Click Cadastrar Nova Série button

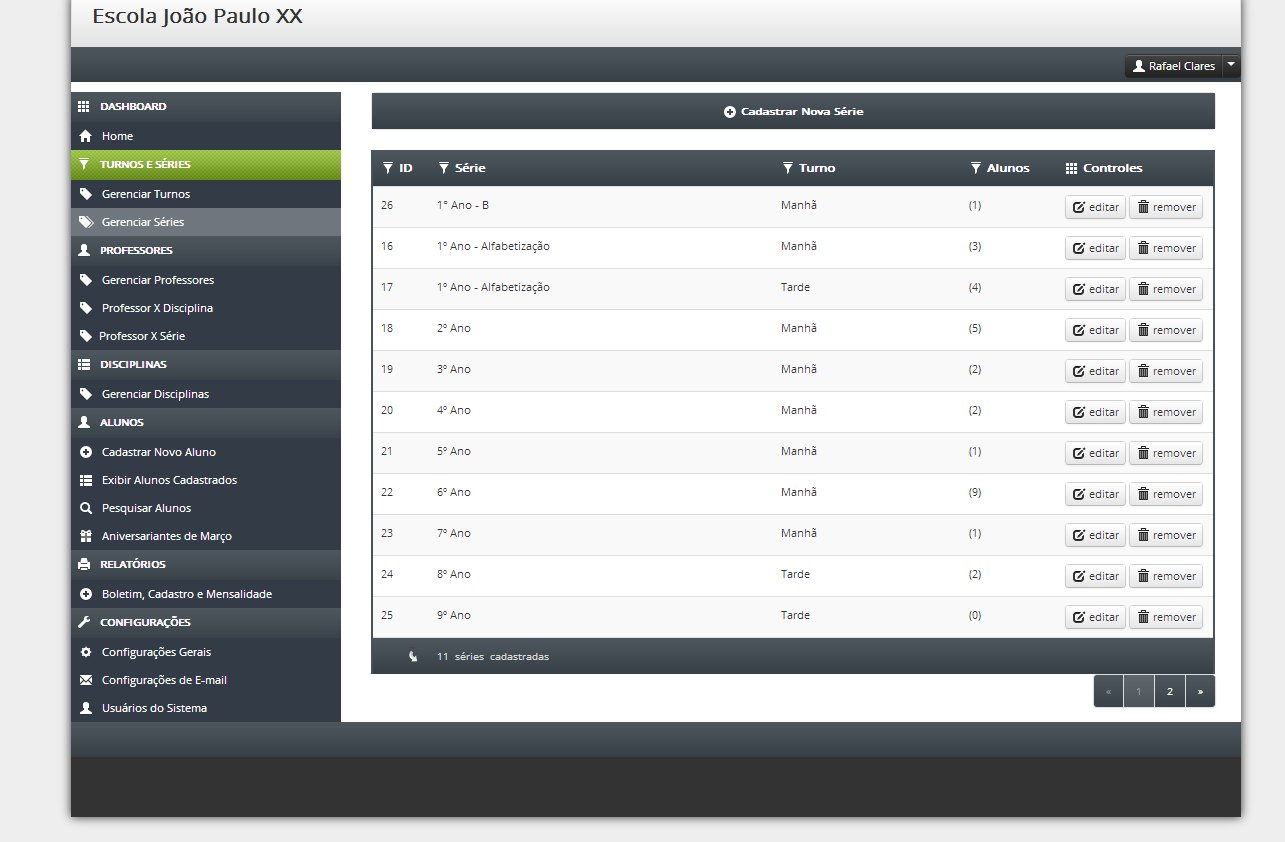click(x=793, y=111)
